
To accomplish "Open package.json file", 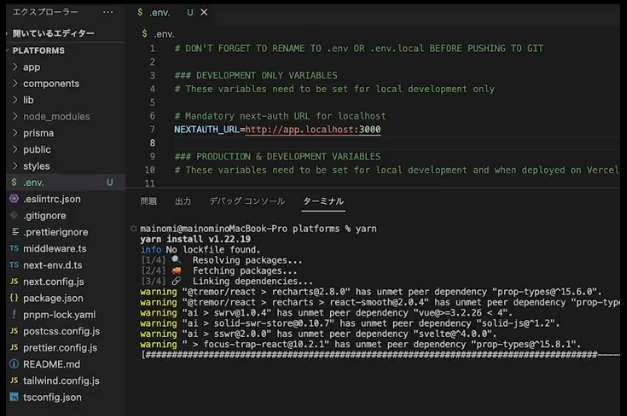I will 52,298.
